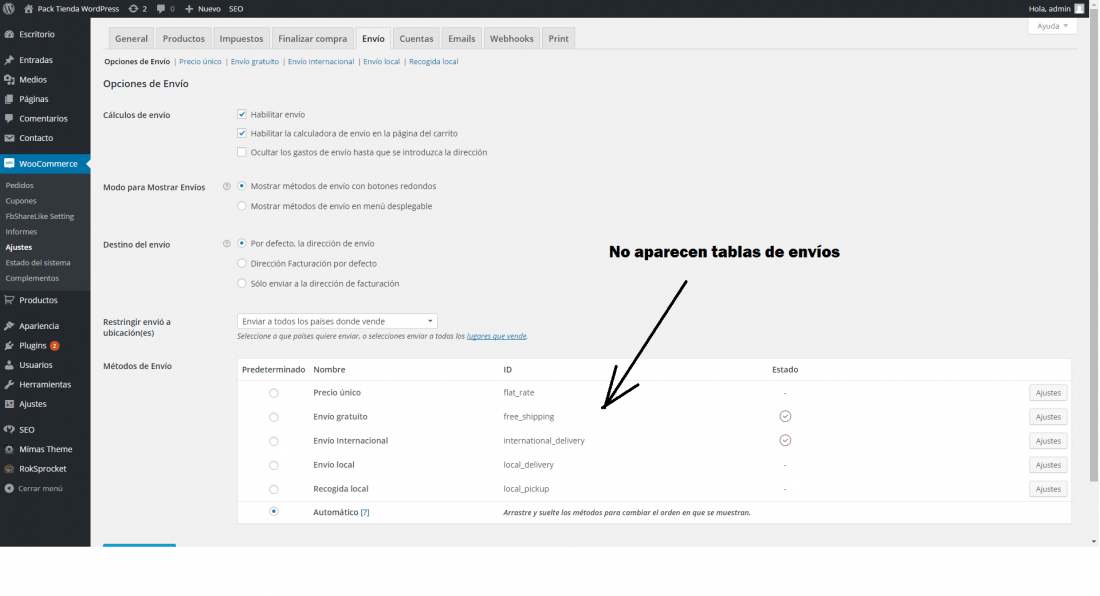Open Envío Internacional subsection link at top
The width and height of the screenshot is (1100, 596).
pos(321,62)
